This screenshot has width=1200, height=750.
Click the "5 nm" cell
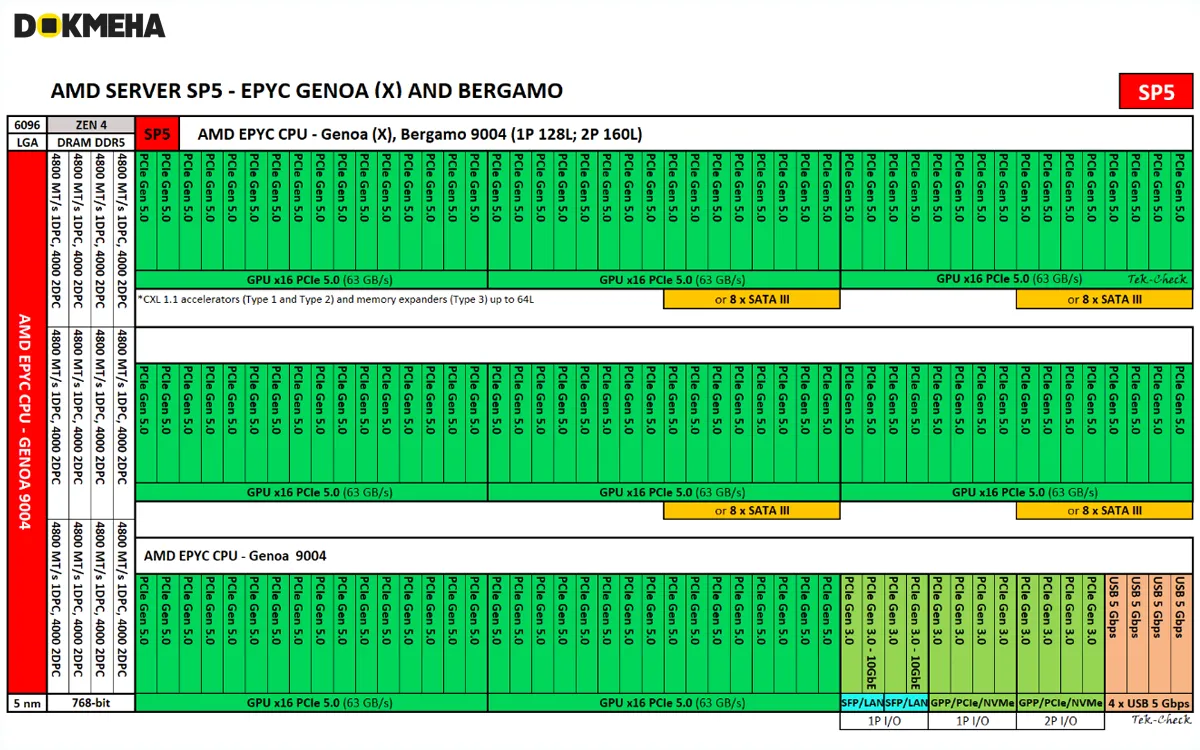click(26, 703)
